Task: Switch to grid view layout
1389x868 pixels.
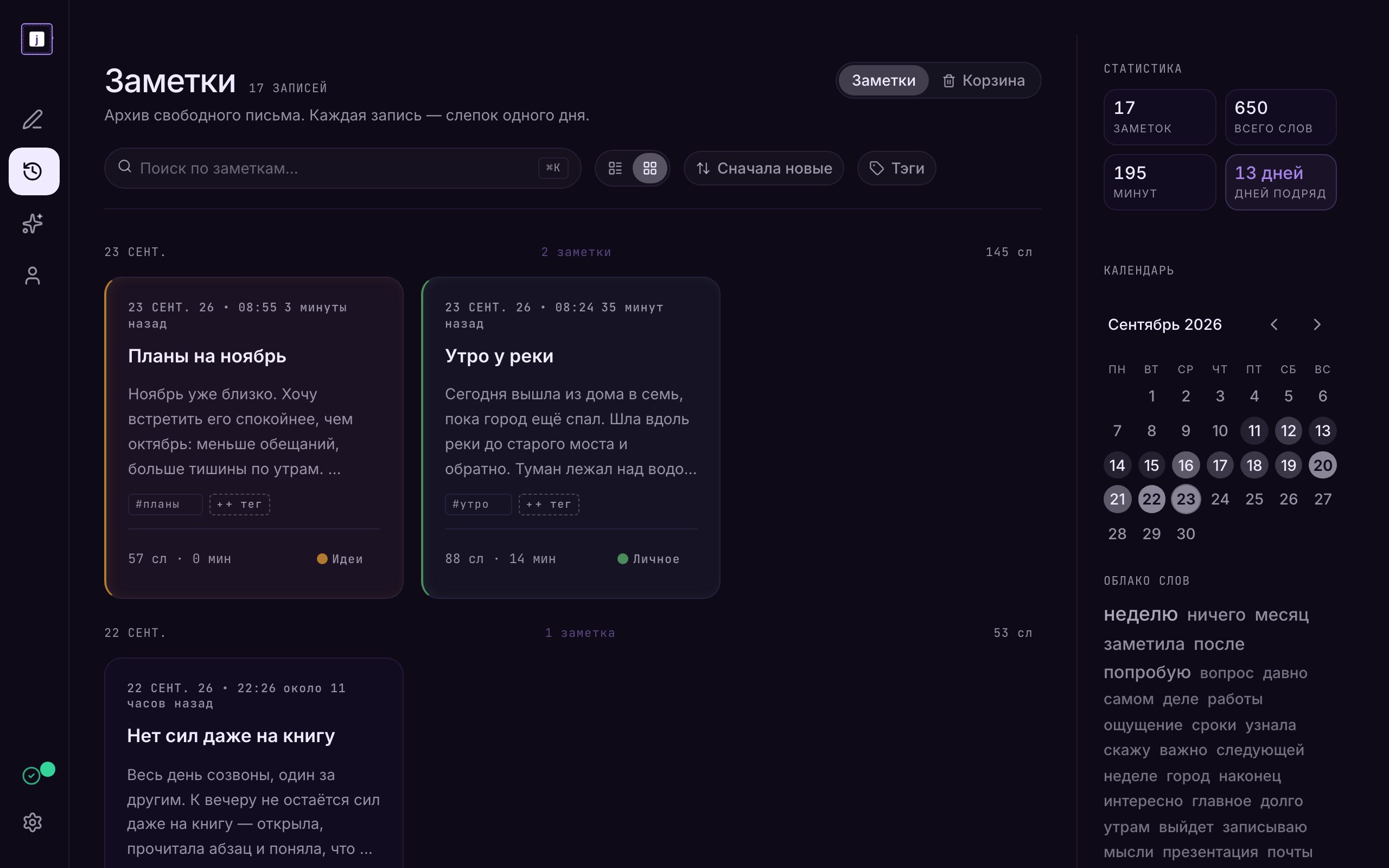Action: pos(649,168)
